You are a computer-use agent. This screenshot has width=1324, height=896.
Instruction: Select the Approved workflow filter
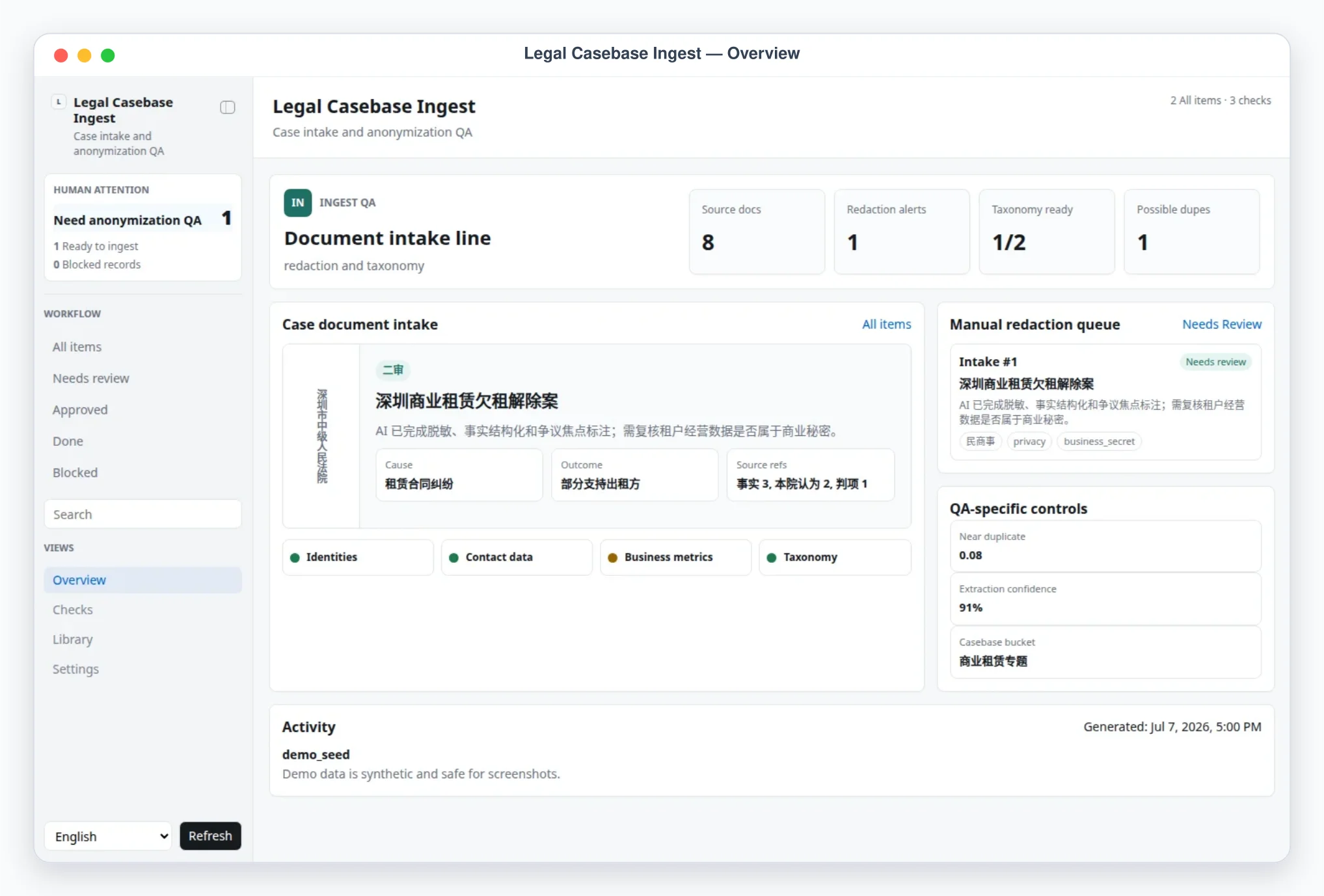tap(142, 410)
